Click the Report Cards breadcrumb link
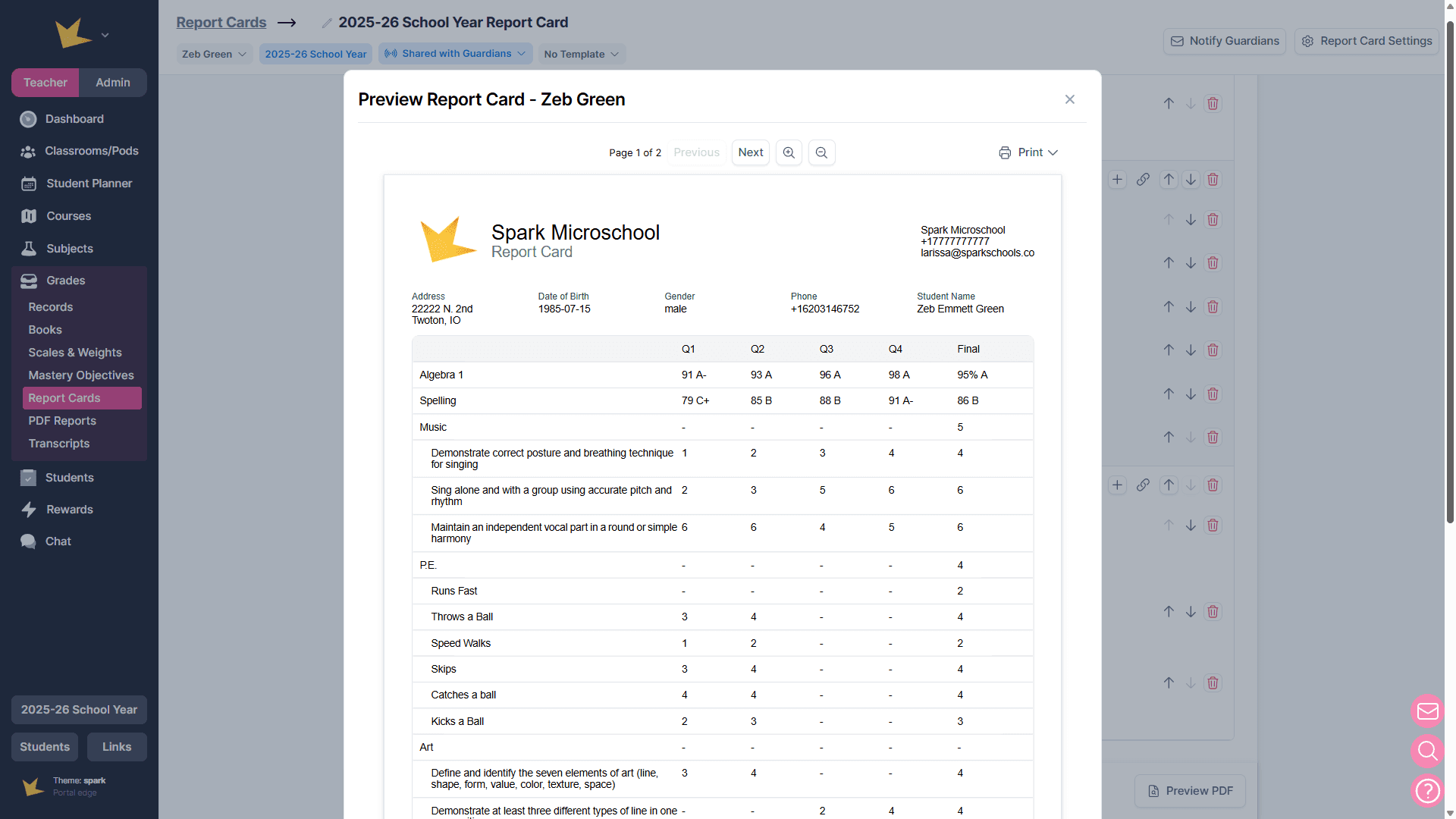This screenshot has height=819, width=1456. pyautogui.click(x=221, y=23)
